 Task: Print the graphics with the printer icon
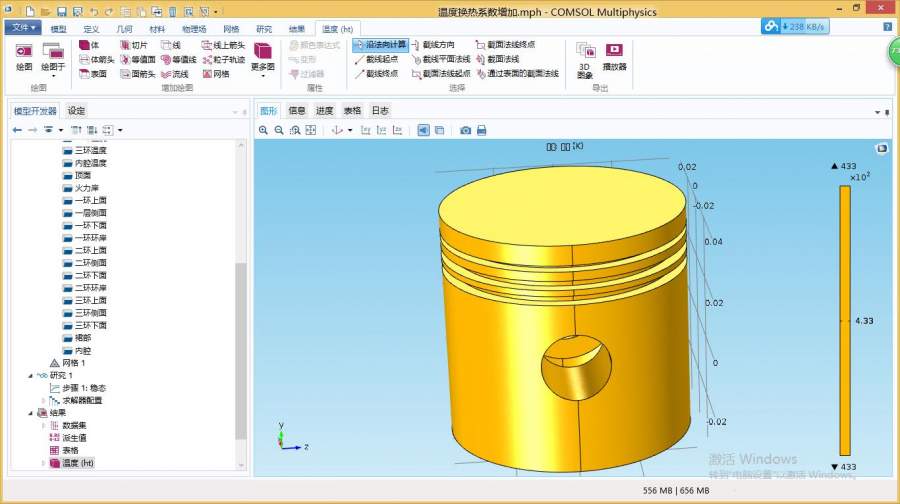482,130
